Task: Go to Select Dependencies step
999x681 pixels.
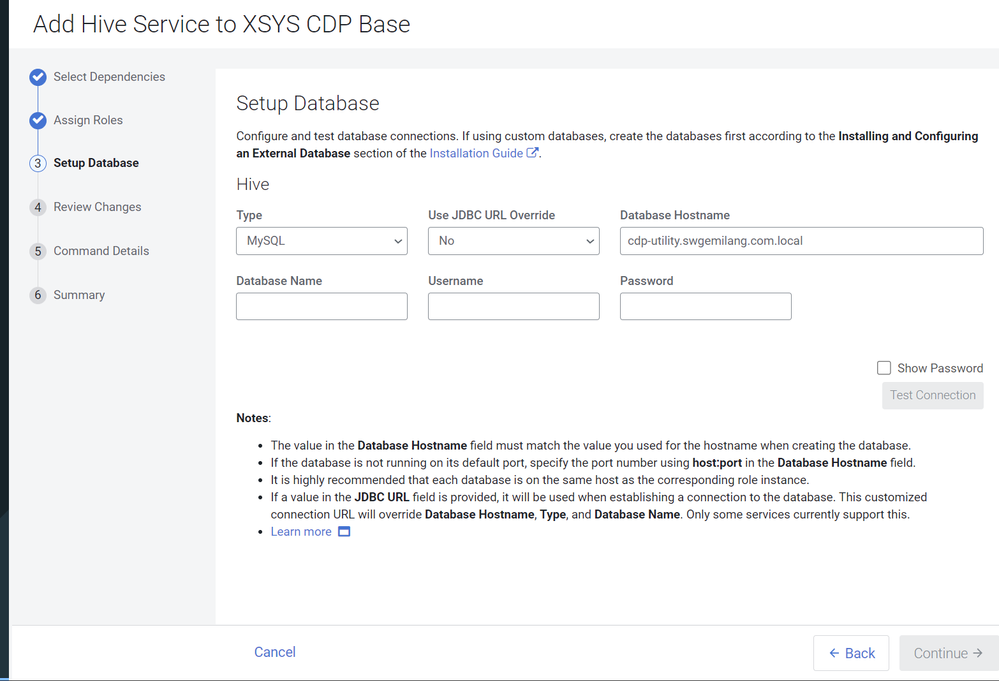Action: 109,76
